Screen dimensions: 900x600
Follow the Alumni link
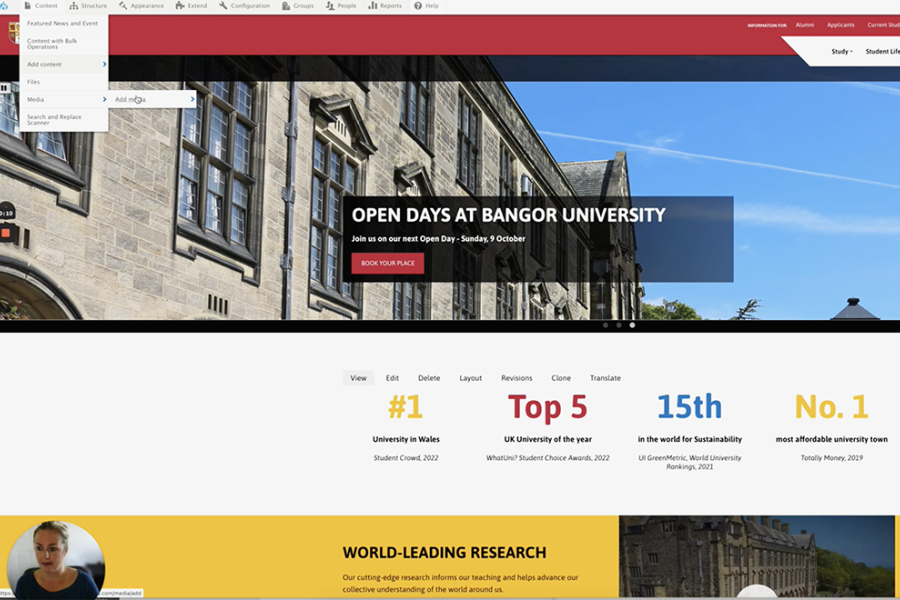click(x=805, y=25)
